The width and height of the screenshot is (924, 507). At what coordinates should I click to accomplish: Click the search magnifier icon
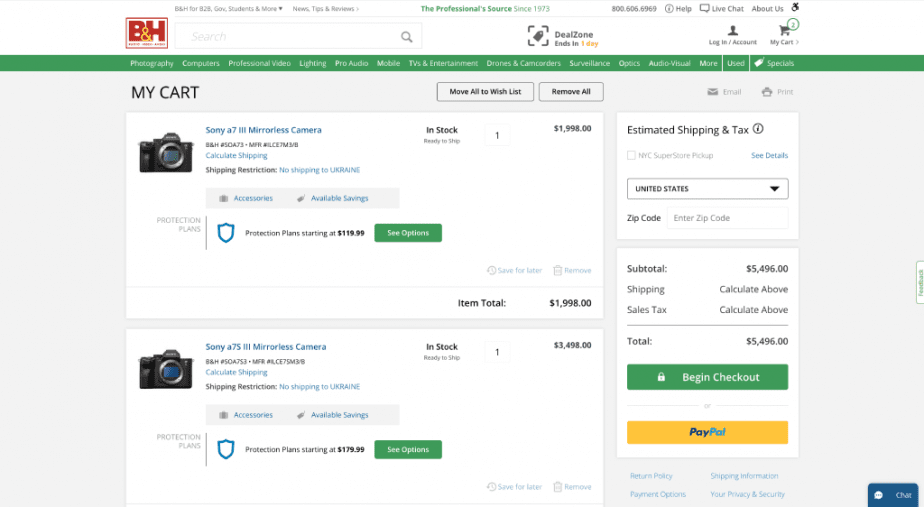[407, 37]
